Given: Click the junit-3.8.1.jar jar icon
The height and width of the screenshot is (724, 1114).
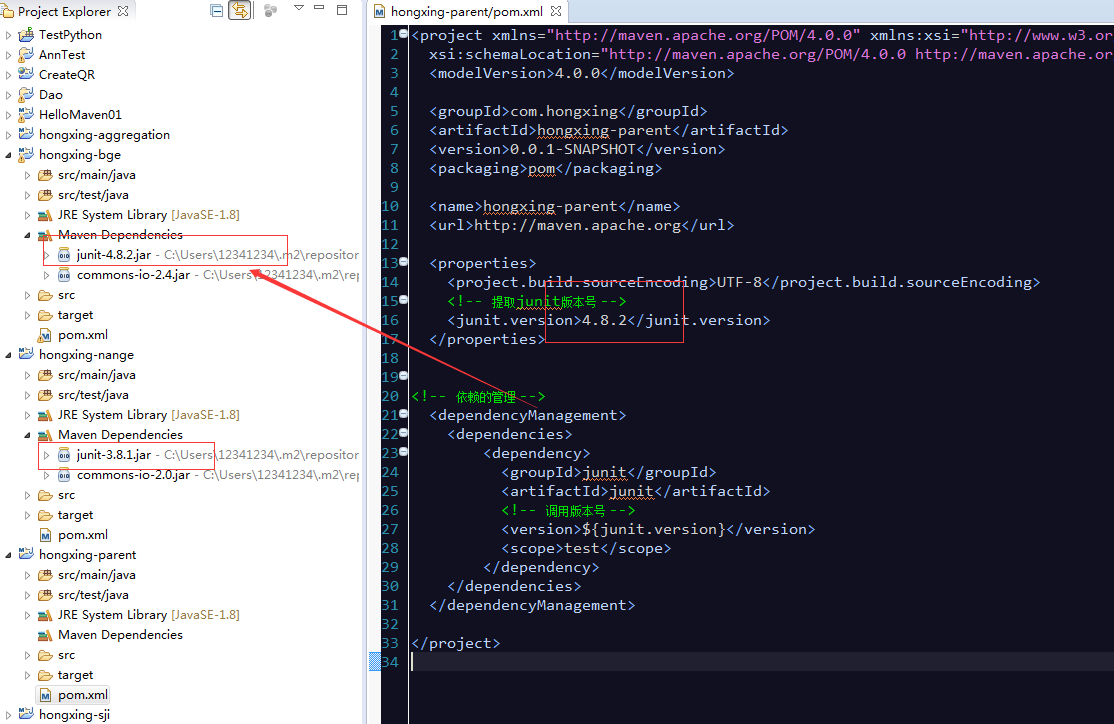Looking at the screenshot, I should 64,455.
